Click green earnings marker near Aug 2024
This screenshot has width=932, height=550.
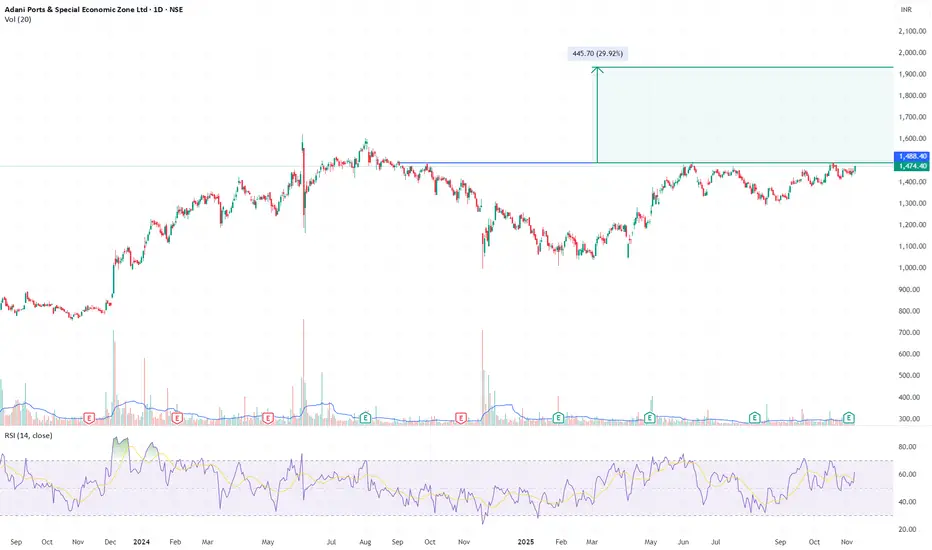[365, 418]
